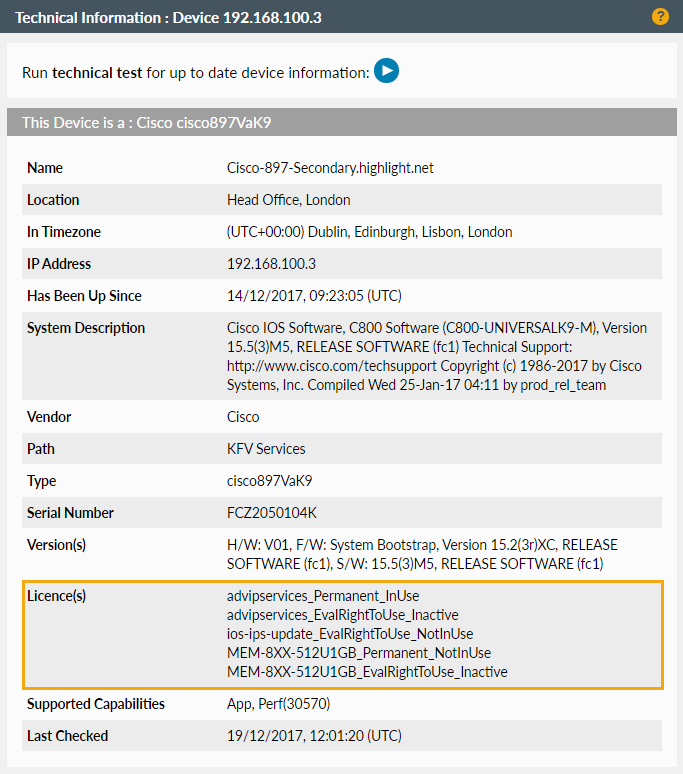
Task: Click the Vendor row label
Action: tap(49, 417)
